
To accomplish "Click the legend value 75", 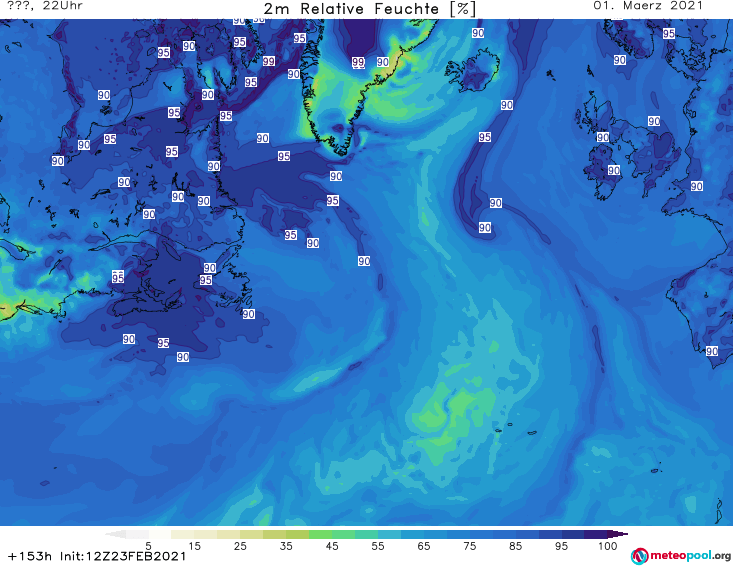I will coord(469,546).
